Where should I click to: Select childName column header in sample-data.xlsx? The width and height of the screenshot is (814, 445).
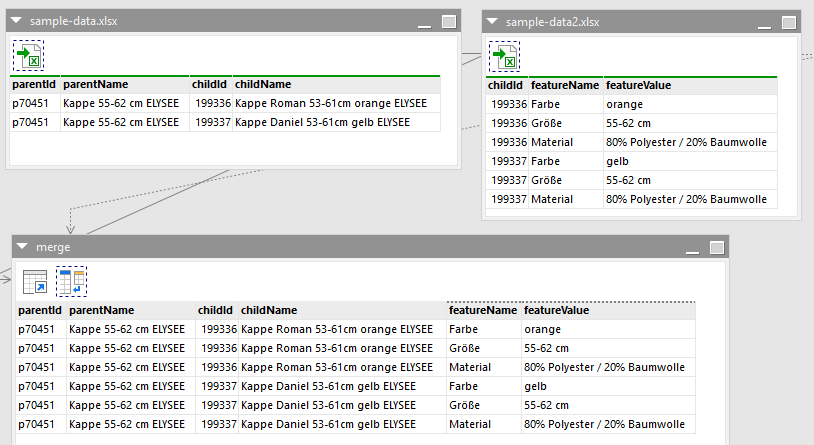click(x=336, y=85)
